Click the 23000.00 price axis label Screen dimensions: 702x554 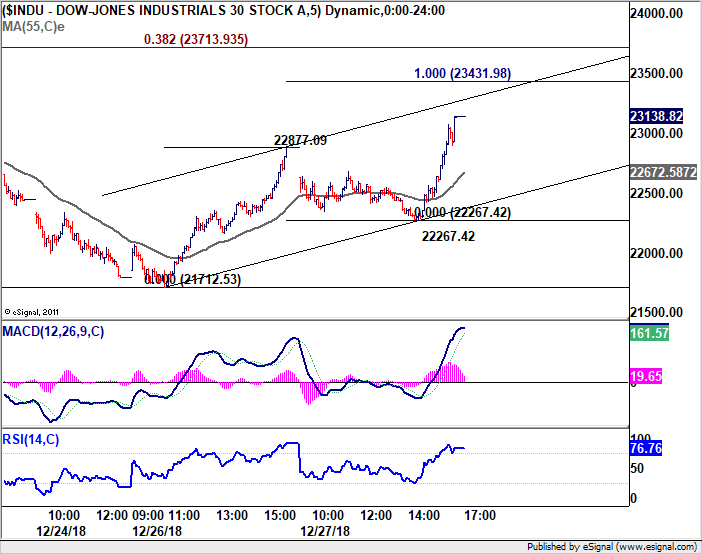[x=656, y=133]
